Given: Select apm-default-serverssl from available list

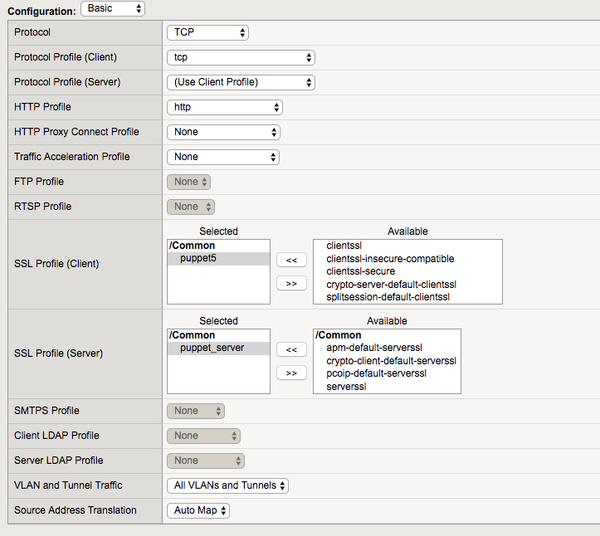Looking at the screenshot, I should pyautogui.click(x=375, y=348).
